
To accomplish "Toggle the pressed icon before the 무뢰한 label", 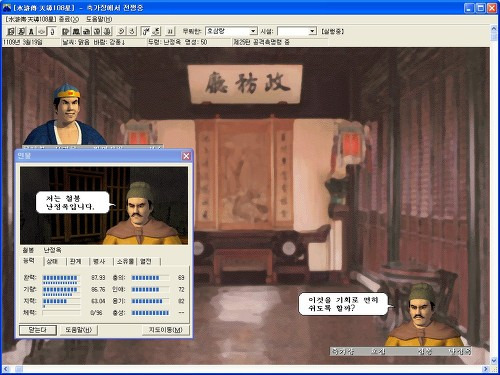I will pyautogui.click(x=146, y=31).
